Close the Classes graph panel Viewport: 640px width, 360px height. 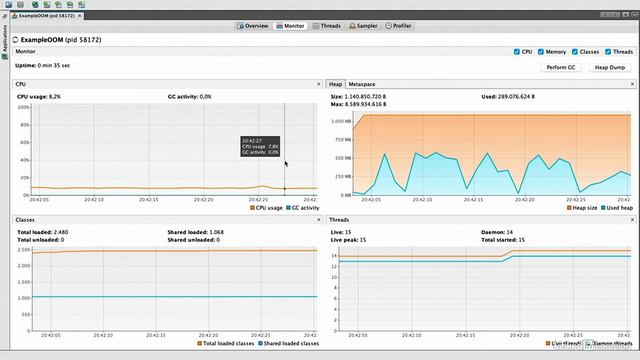319,220
